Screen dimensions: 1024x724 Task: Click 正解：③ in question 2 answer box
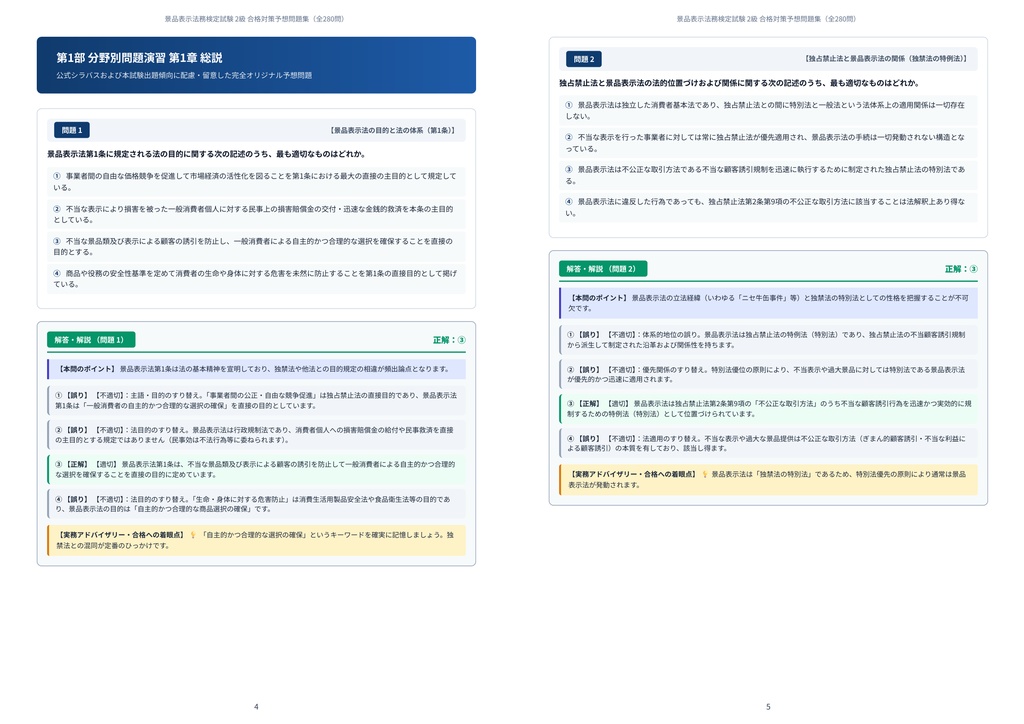961,268
